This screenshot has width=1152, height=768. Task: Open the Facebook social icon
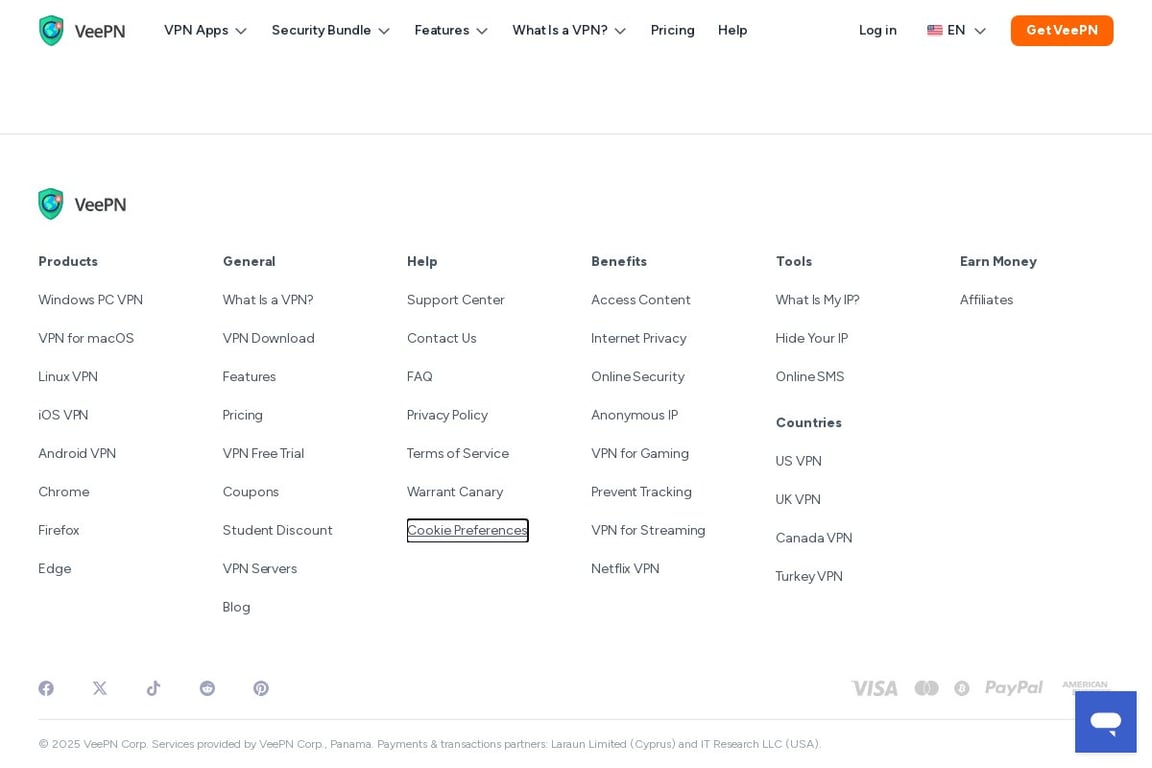click(46, 688)
